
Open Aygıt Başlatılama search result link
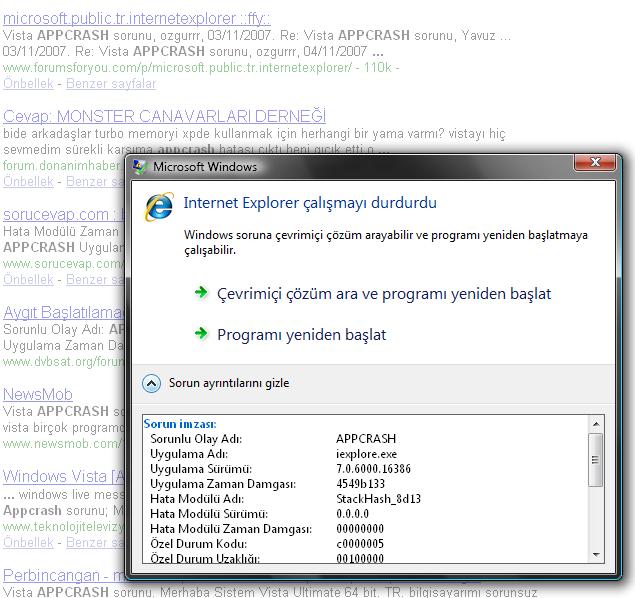[64, 312]
